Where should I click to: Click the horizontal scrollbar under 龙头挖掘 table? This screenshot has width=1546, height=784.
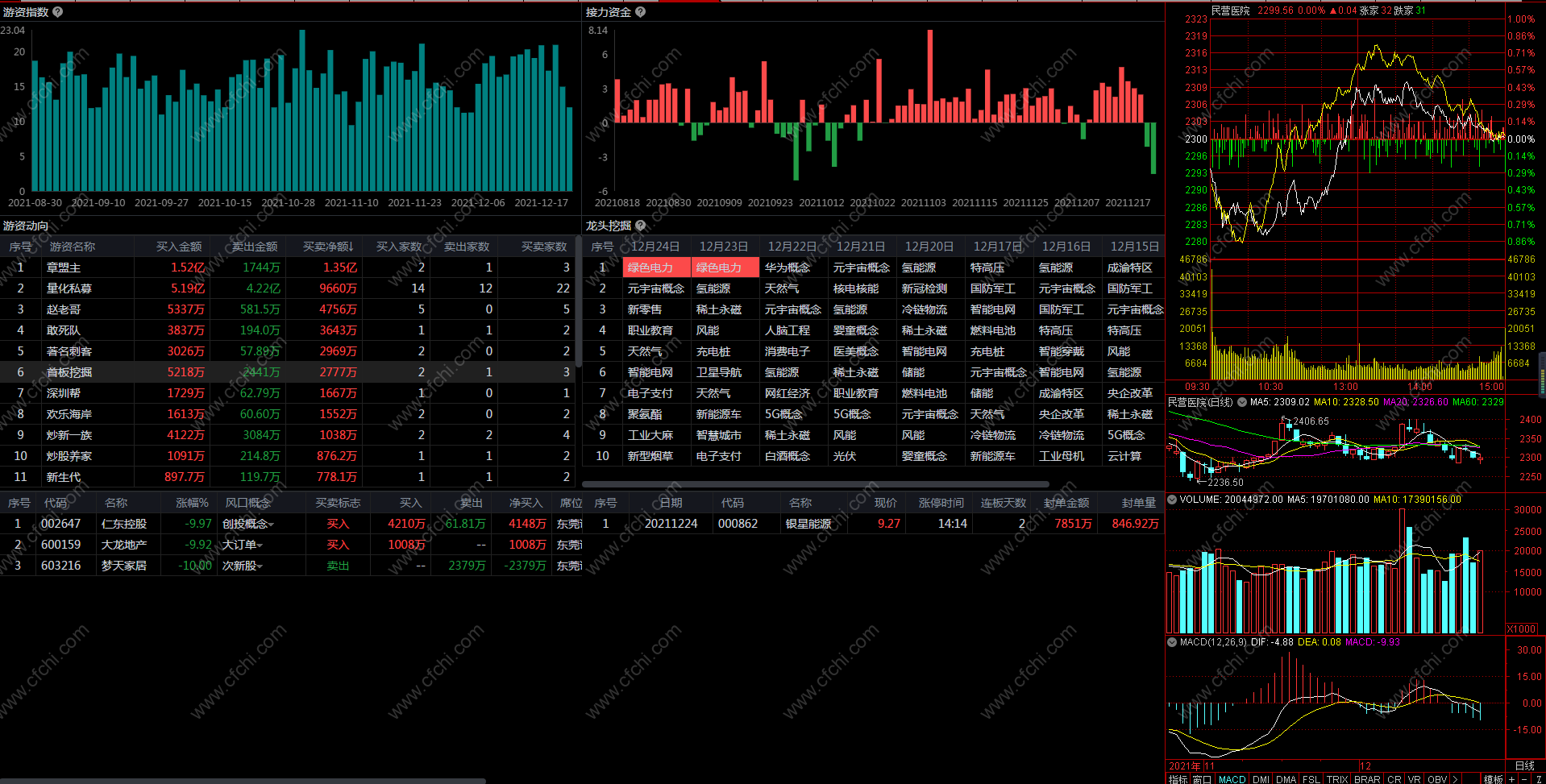pyautogui.click(x=816, y=484)
